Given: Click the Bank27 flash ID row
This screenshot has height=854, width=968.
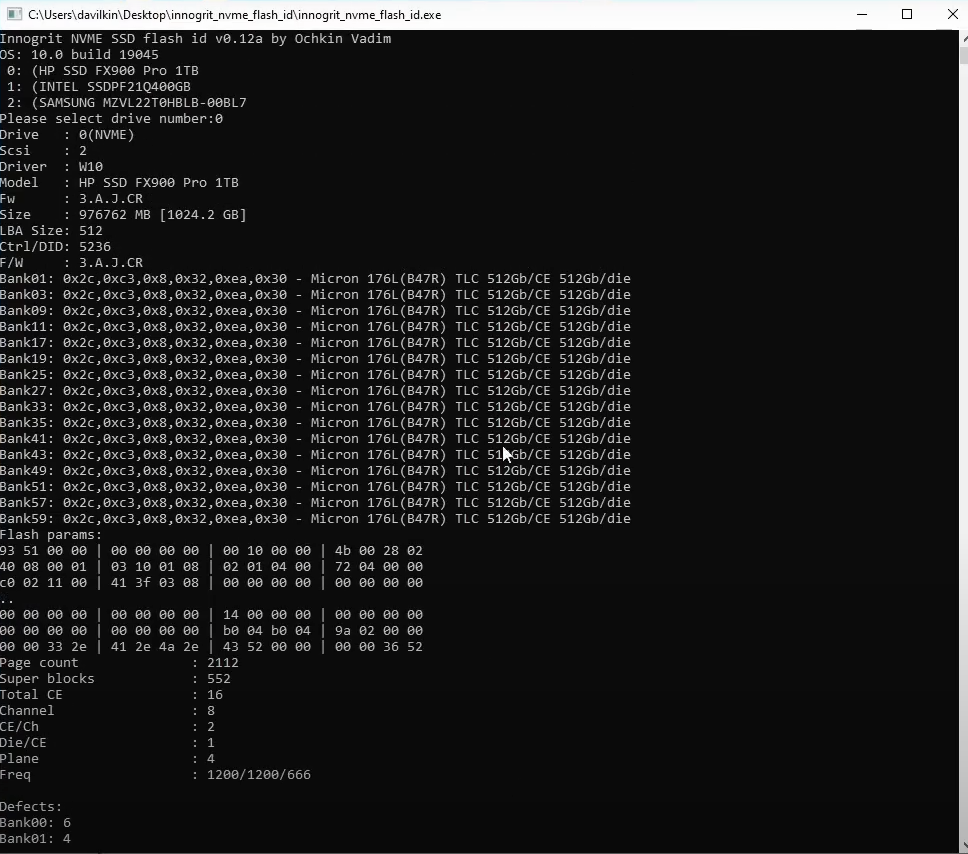Looking at the screenshot, I should click(x=315, y=391).
